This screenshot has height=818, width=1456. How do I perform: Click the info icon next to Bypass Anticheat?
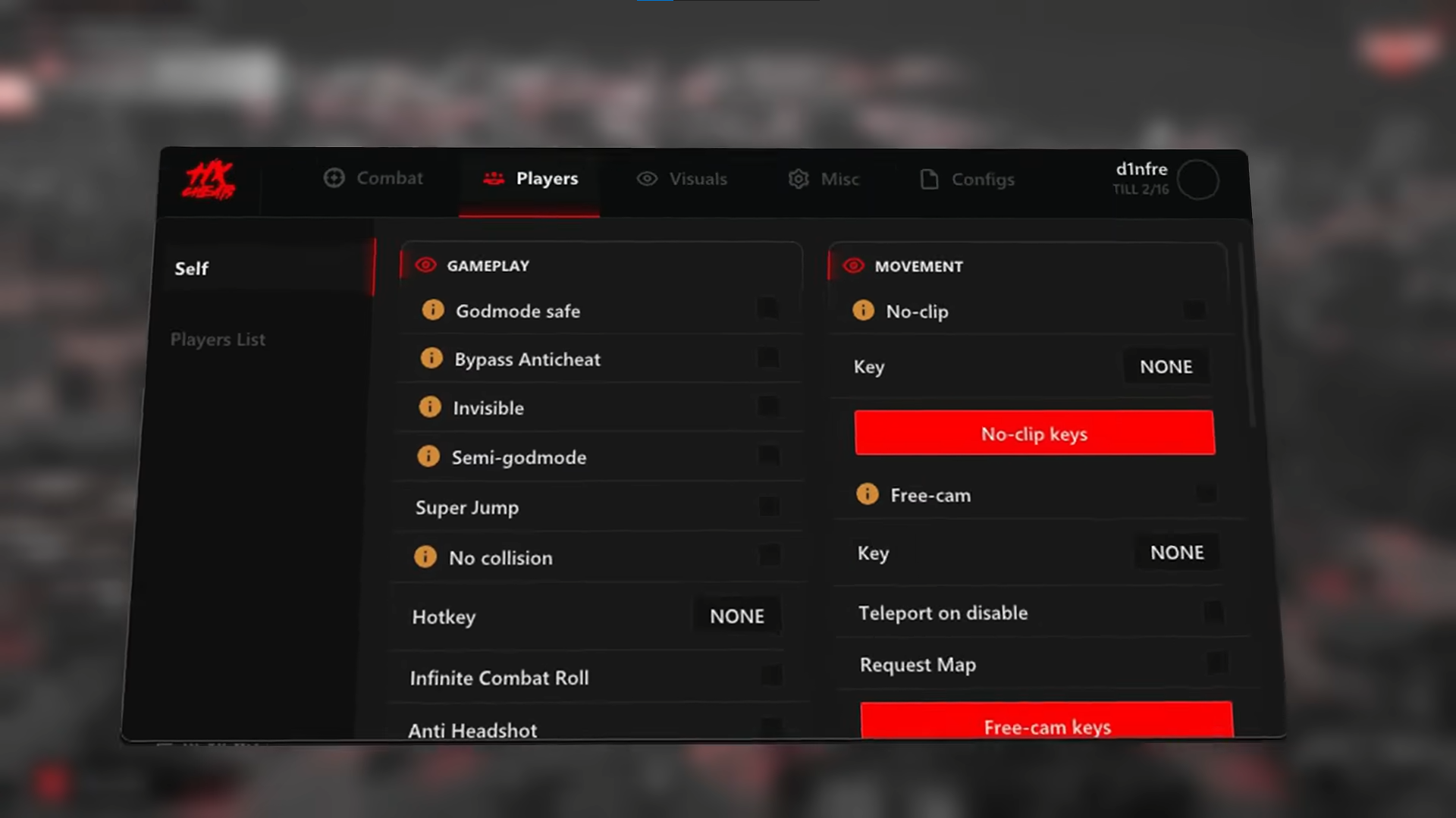point(431,358)
